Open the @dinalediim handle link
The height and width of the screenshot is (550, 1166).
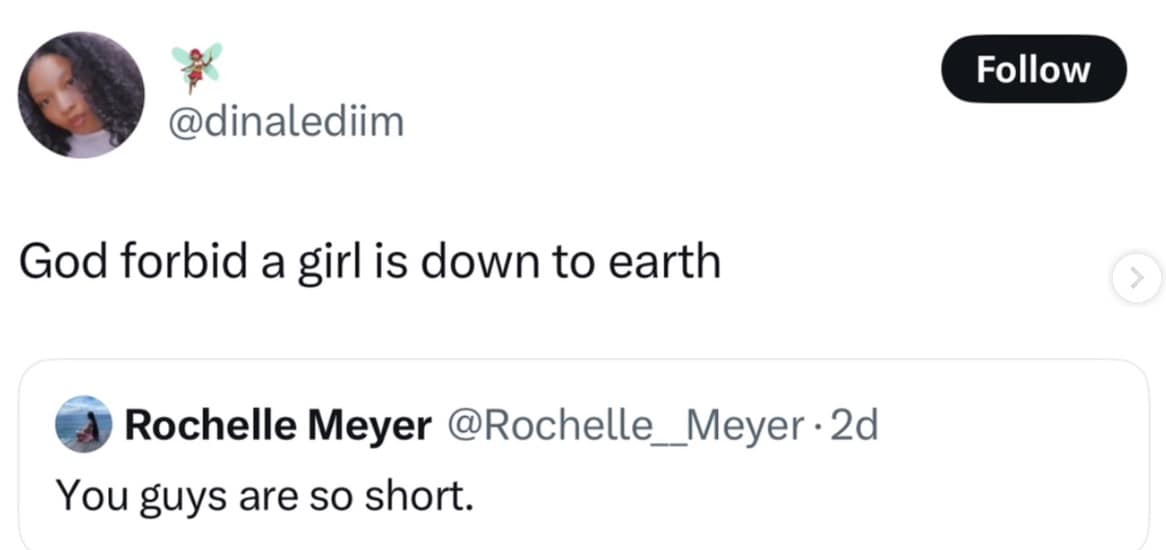[x=289, y=123]
